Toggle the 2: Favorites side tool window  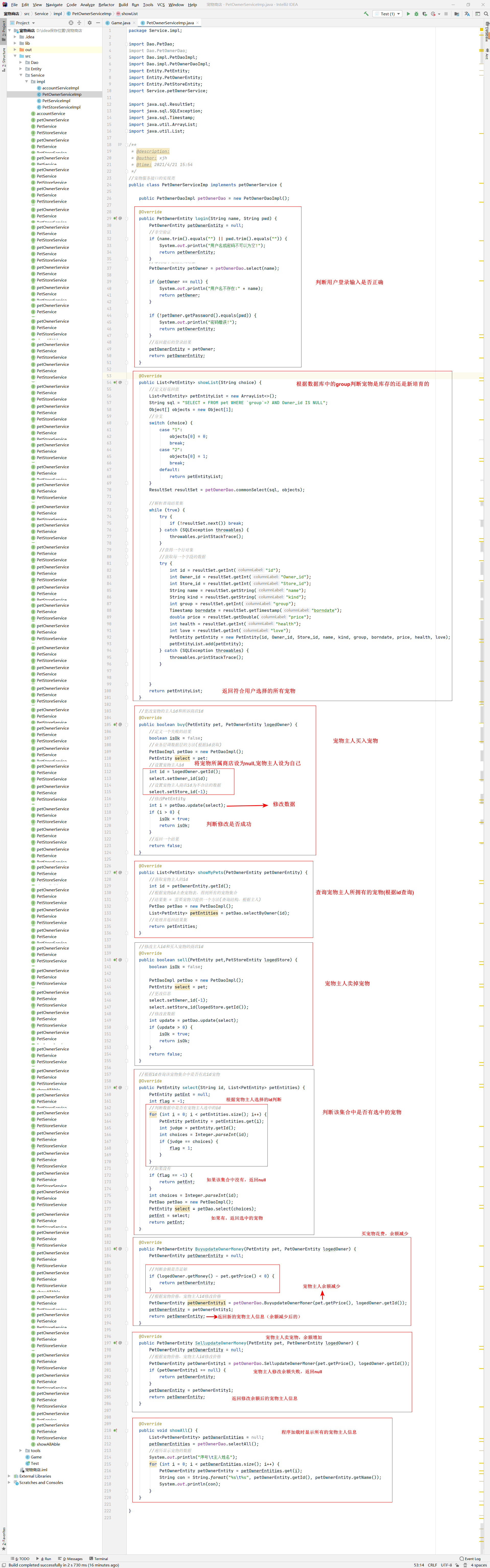click(3, 1539)
